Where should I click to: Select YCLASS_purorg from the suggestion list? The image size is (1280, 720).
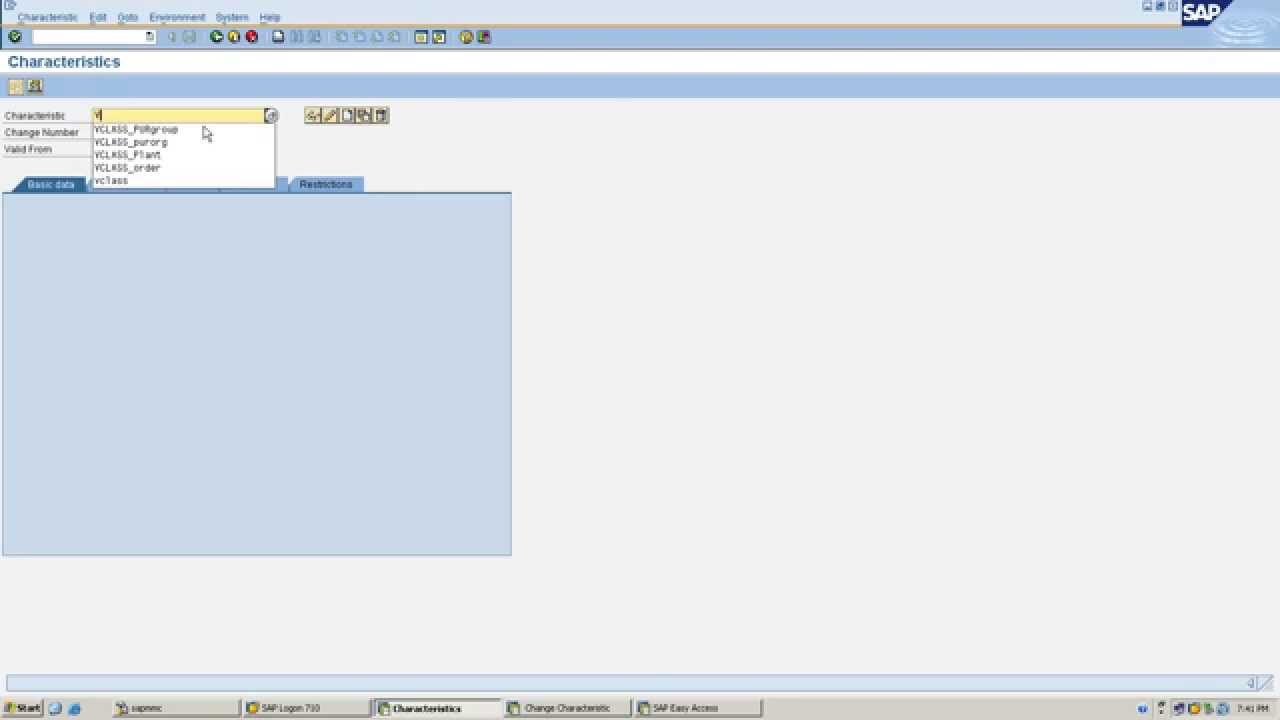[131, 142]
